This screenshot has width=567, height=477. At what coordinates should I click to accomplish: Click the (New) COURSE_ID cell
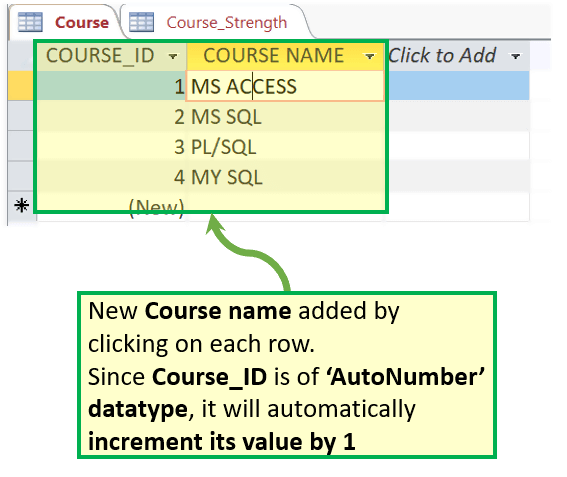(111, 207)
